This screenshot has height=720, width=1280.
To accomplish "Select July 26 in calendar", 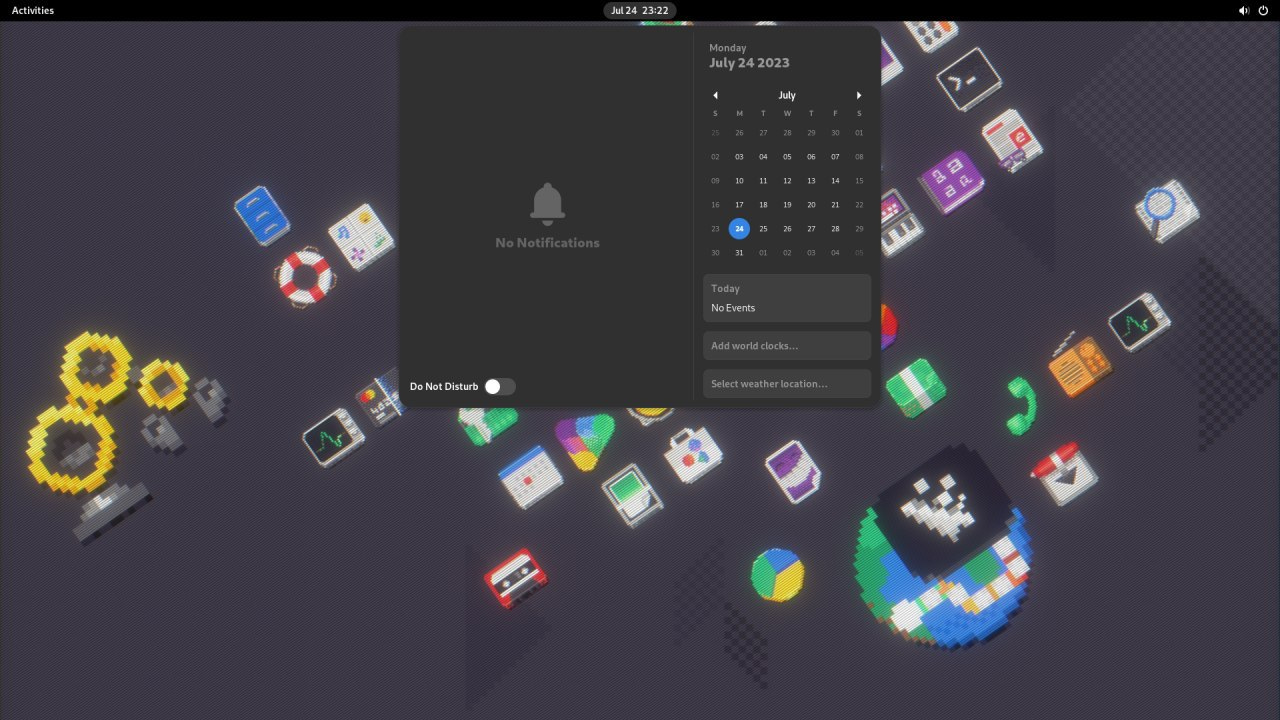I will tap(787, 229).
